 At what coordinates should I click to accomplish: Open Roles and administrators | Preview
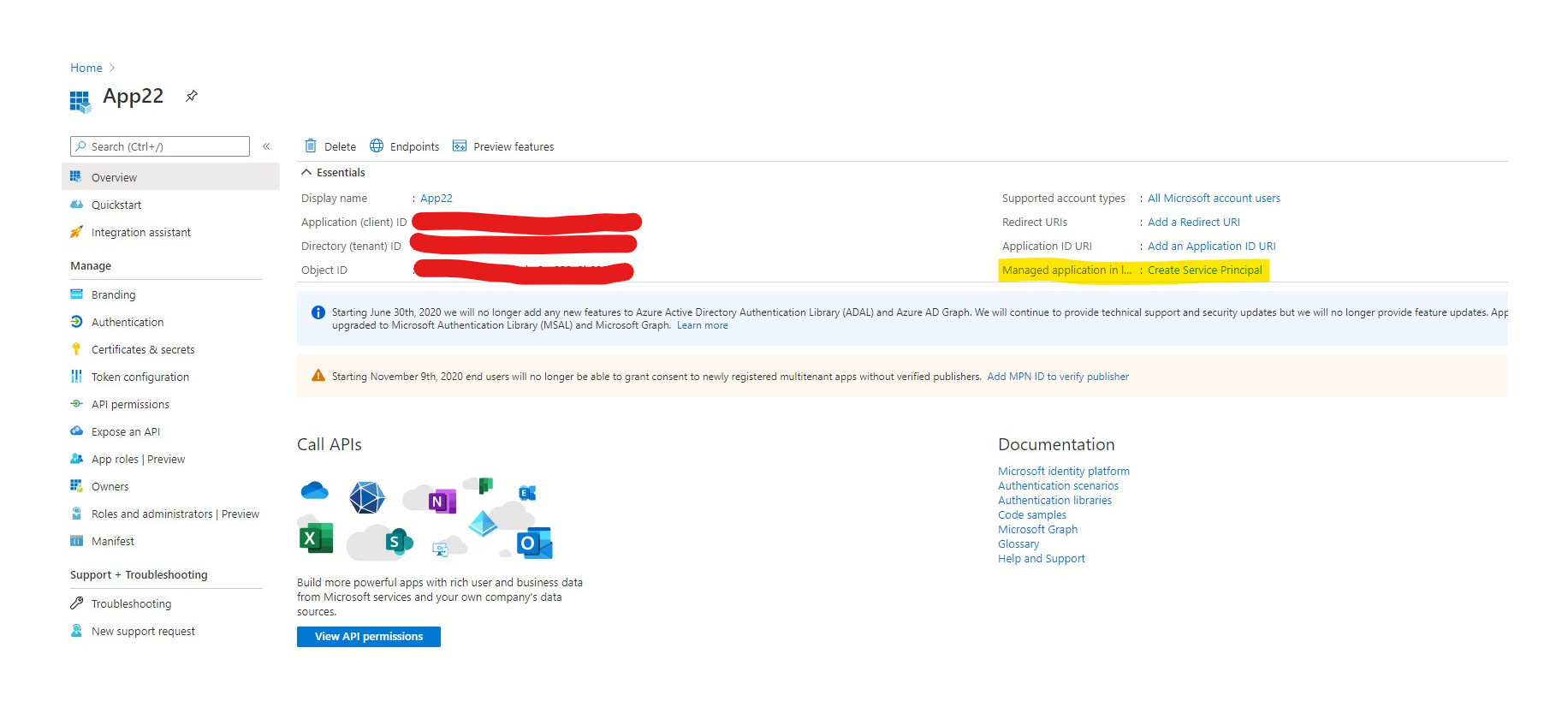point(175,514)
